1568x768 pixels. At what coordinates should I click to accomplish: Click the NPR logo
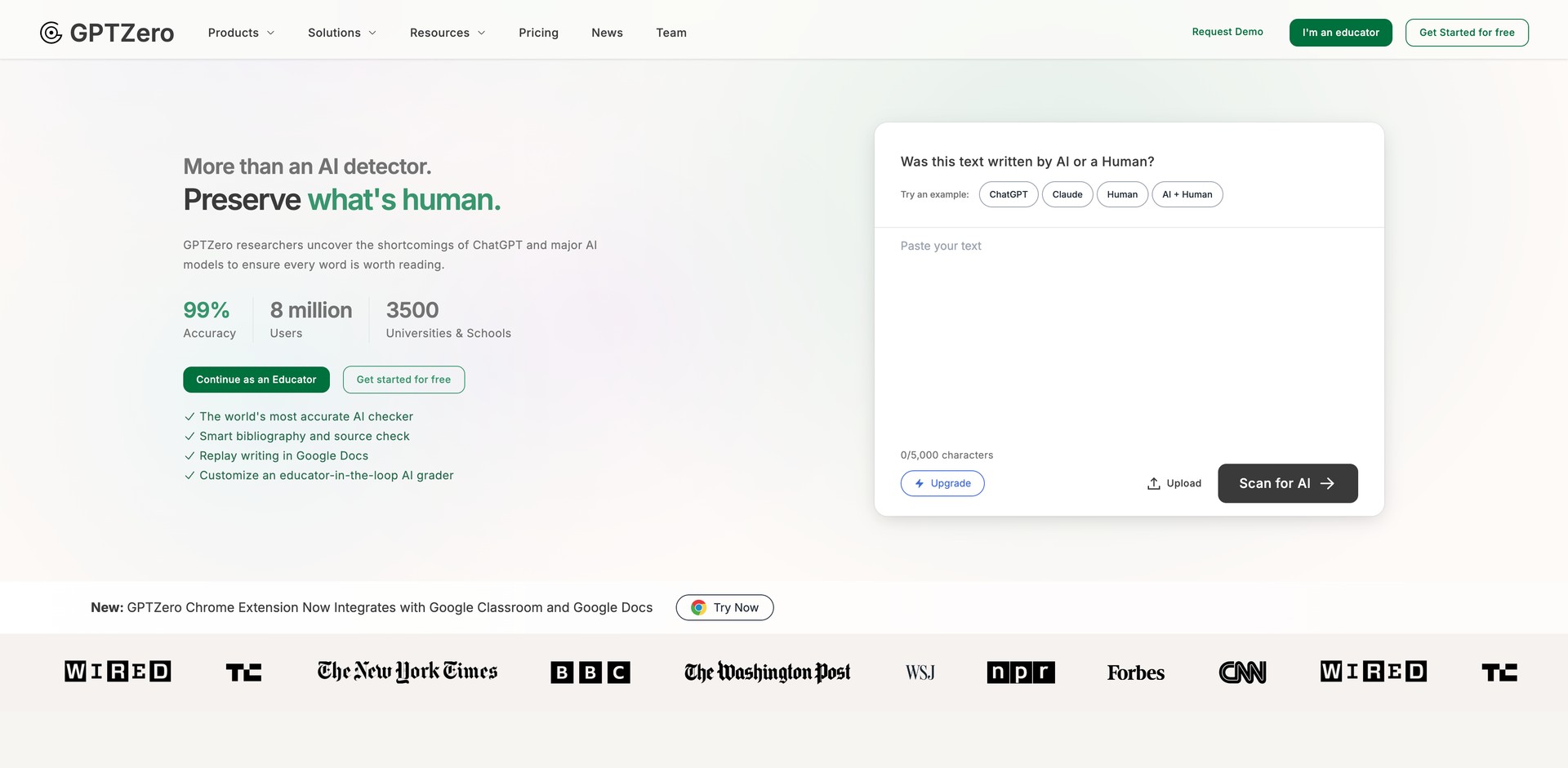click(x=1021, y=673)
